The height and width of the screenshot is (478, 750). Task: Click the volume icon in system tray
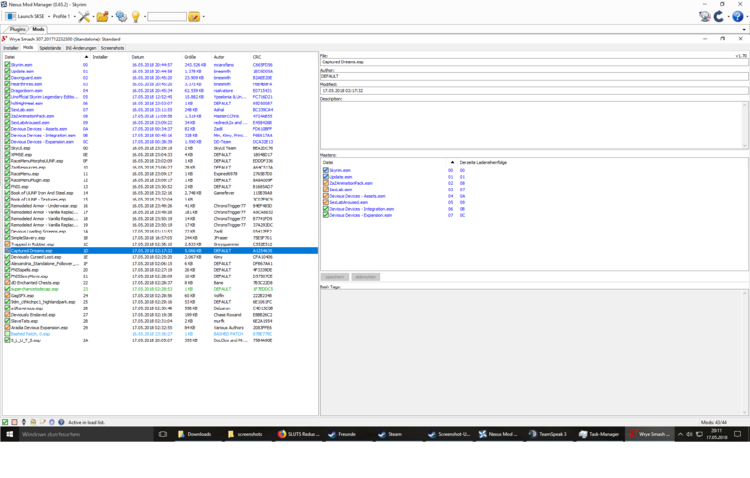click(x=689, y=434)
